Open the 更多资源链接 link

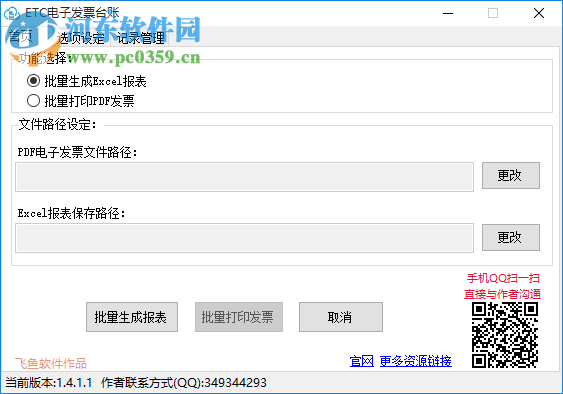[415, 361]
